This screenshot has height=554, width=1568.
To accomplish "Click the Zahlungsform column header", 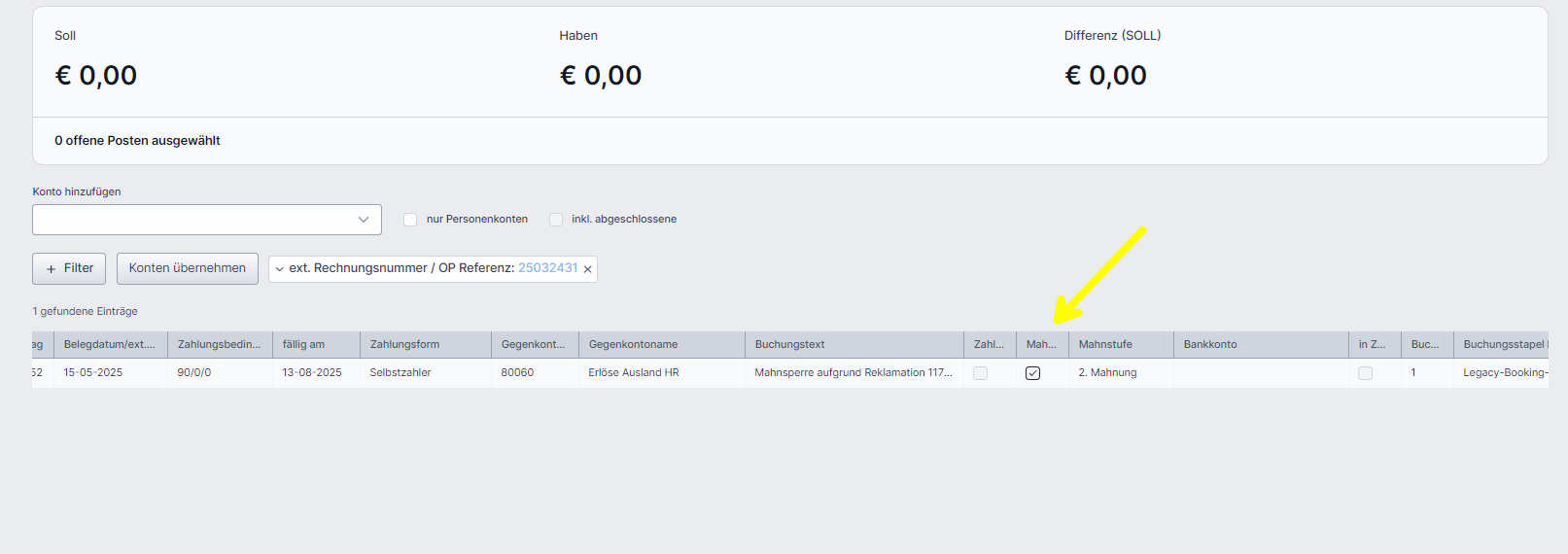I will click(404, 344).
